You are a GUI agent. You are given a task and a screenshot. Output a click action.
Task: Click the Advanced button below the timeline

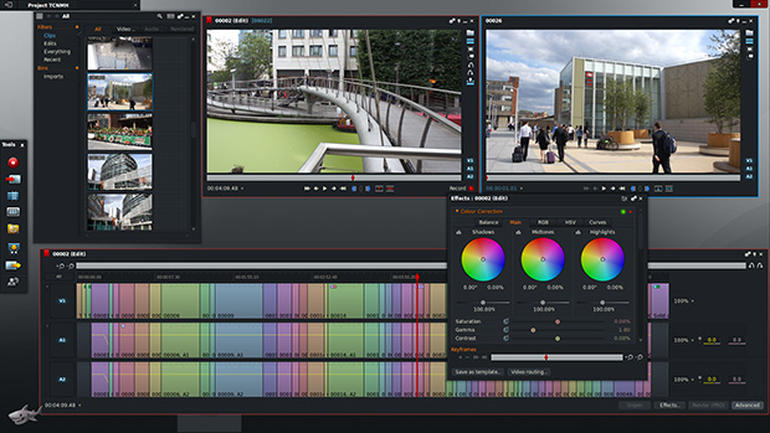(746, 405)
